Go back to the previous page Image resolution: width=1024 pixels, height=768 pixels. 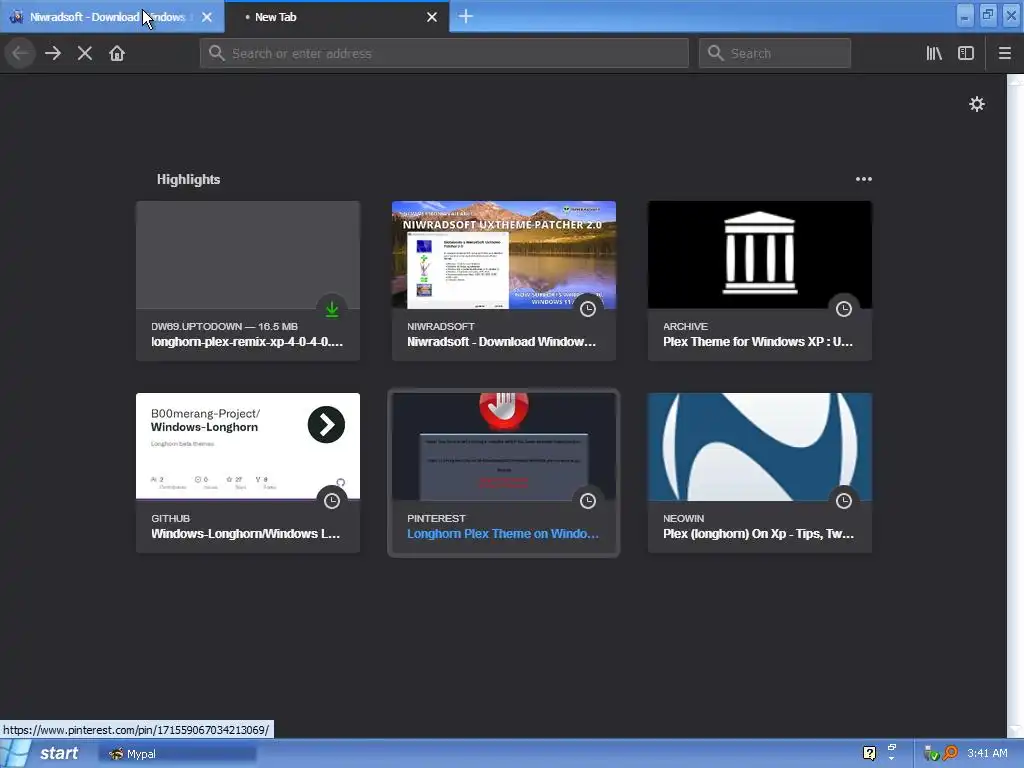[x=20, y=53]
